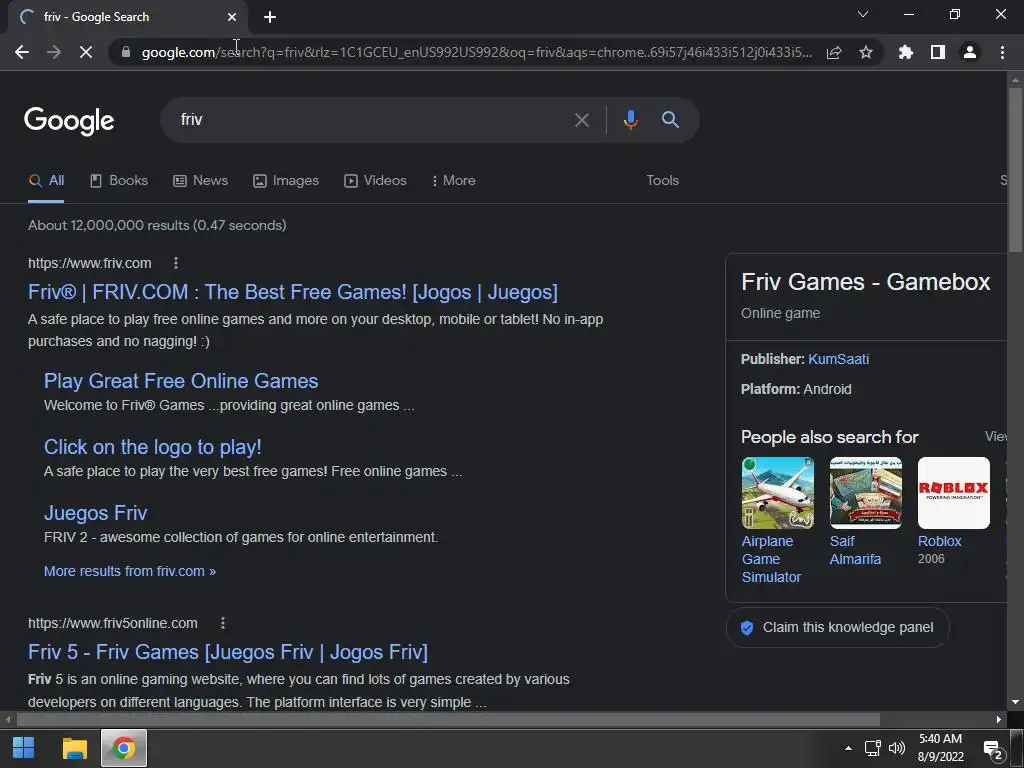Open Airplane Game Simulator thumbnail
The height and width of the screenshot is (768, 1024).
778,493
